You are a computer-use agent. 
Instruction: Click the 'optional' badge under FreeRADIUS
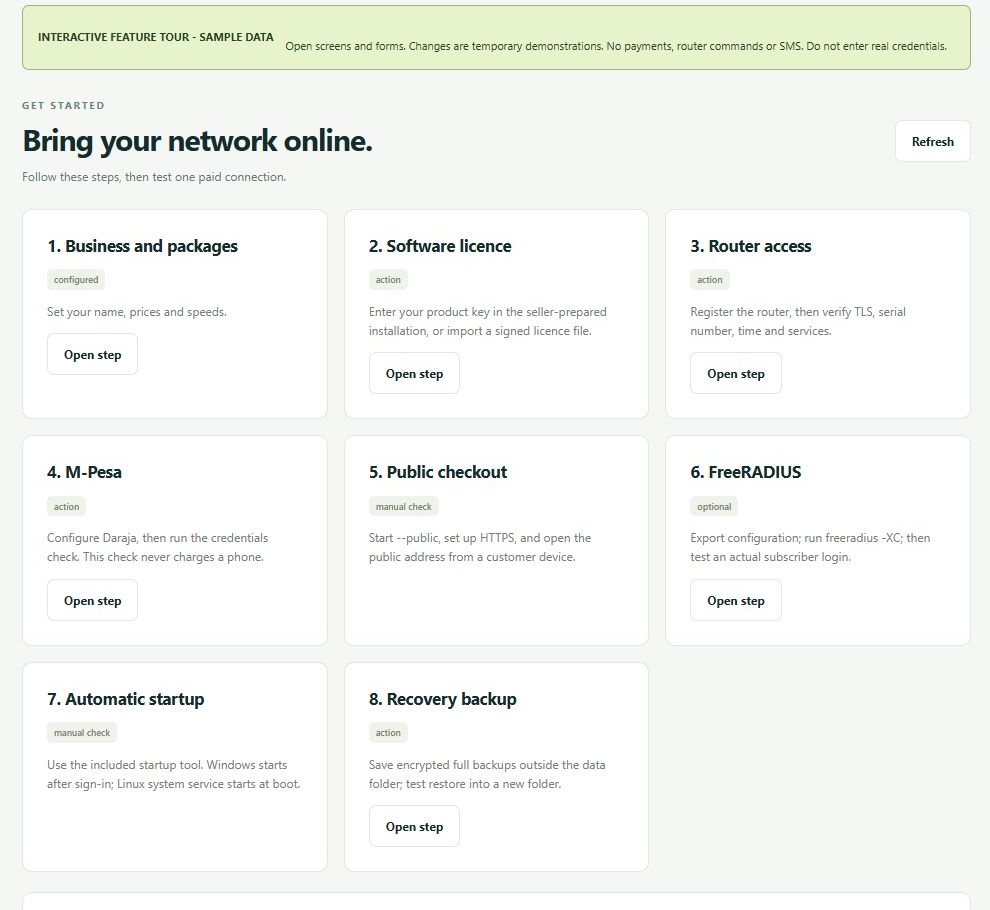pos(714,506)
